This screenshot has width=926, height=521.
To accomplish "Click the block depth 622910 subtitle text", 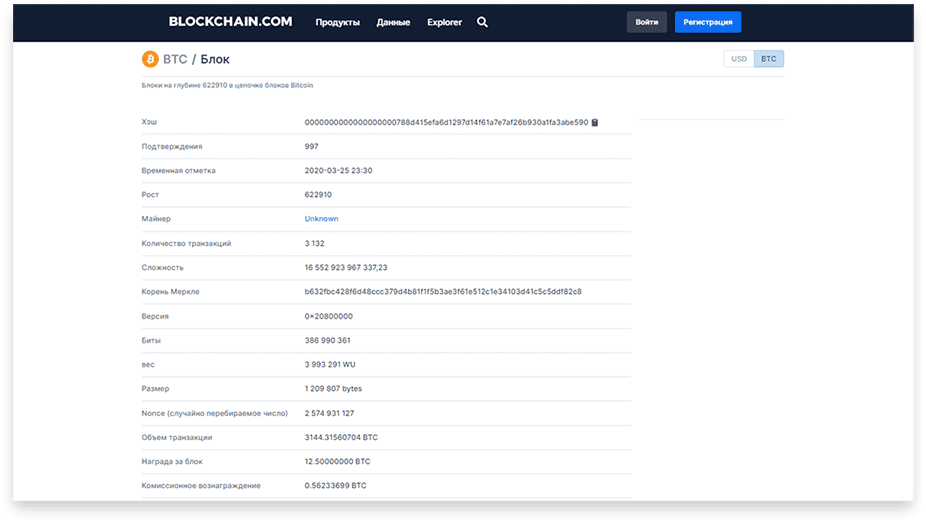I will (227, 85).
